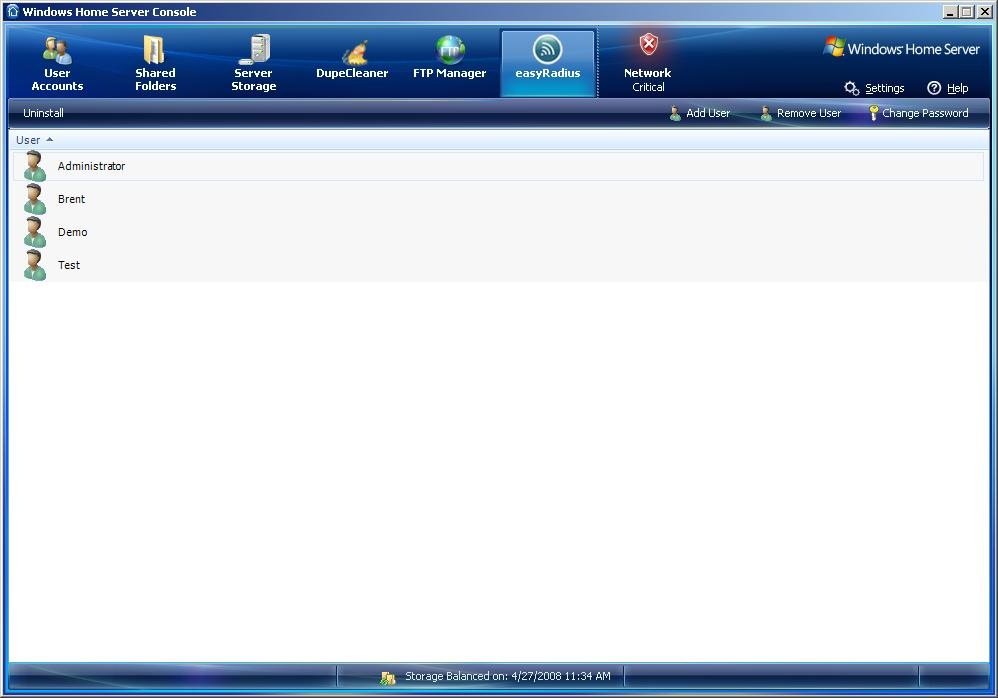Click the Help question mark icon
Viewport: 998px width, 698px height.
coord(934,88)
